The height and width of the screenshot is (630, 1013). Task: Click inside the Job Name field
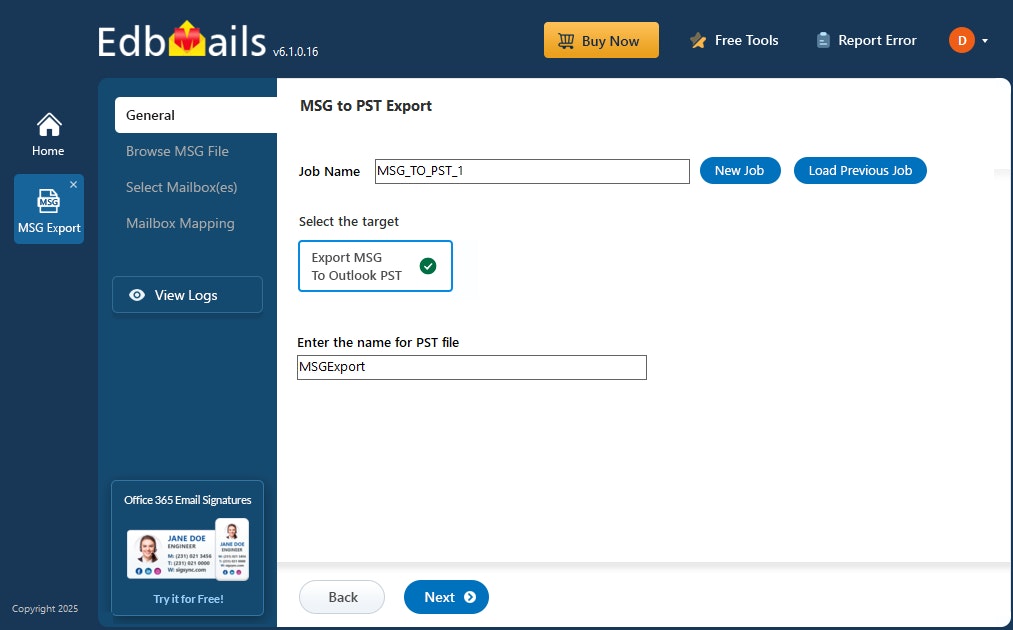pyautogui.click(x=532, y=171)
